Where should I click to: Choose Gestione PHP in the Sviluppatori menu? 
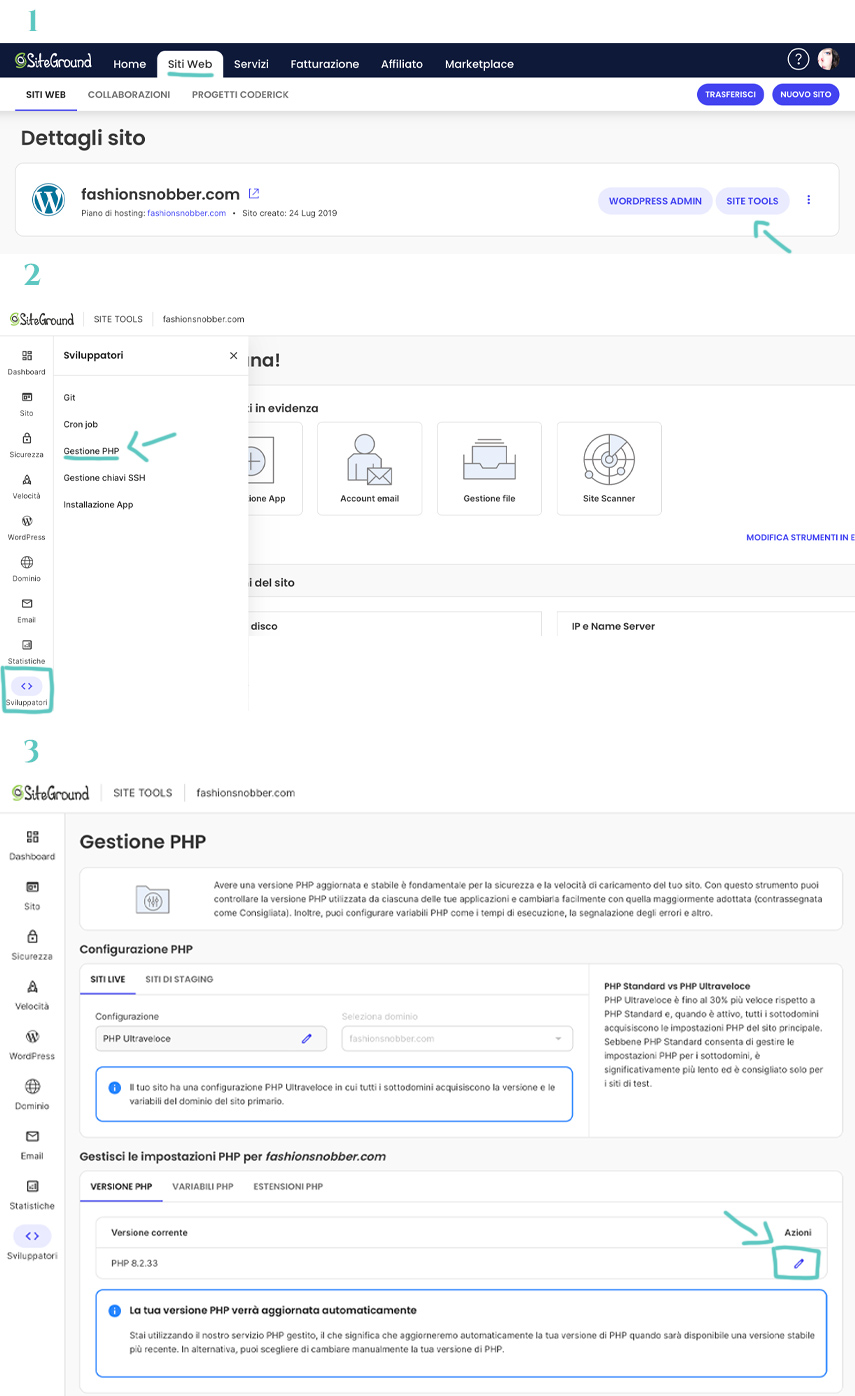pyautogui.click(x=91, y=451)
